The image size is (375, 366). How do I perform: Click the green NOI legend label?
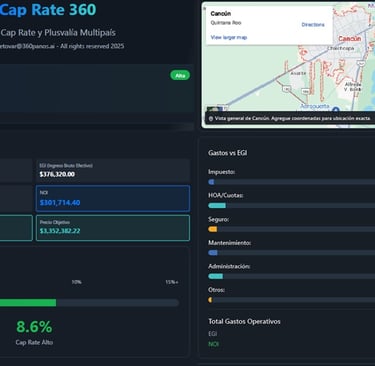[x=213, y=344]
